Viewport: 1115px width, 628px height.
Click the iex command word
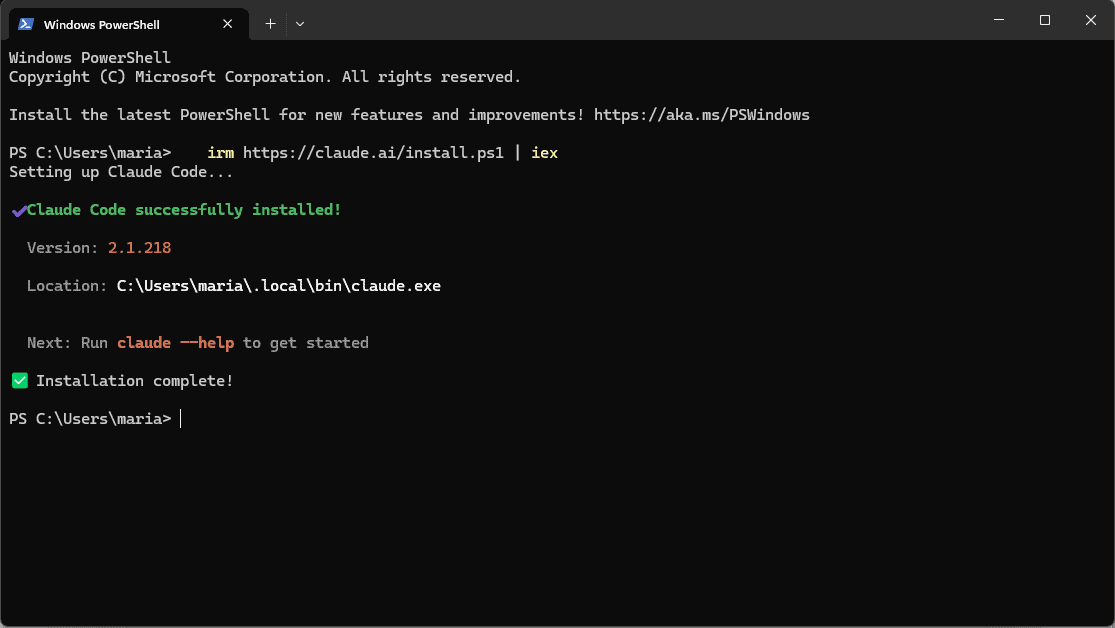click(x=545, y=153)
